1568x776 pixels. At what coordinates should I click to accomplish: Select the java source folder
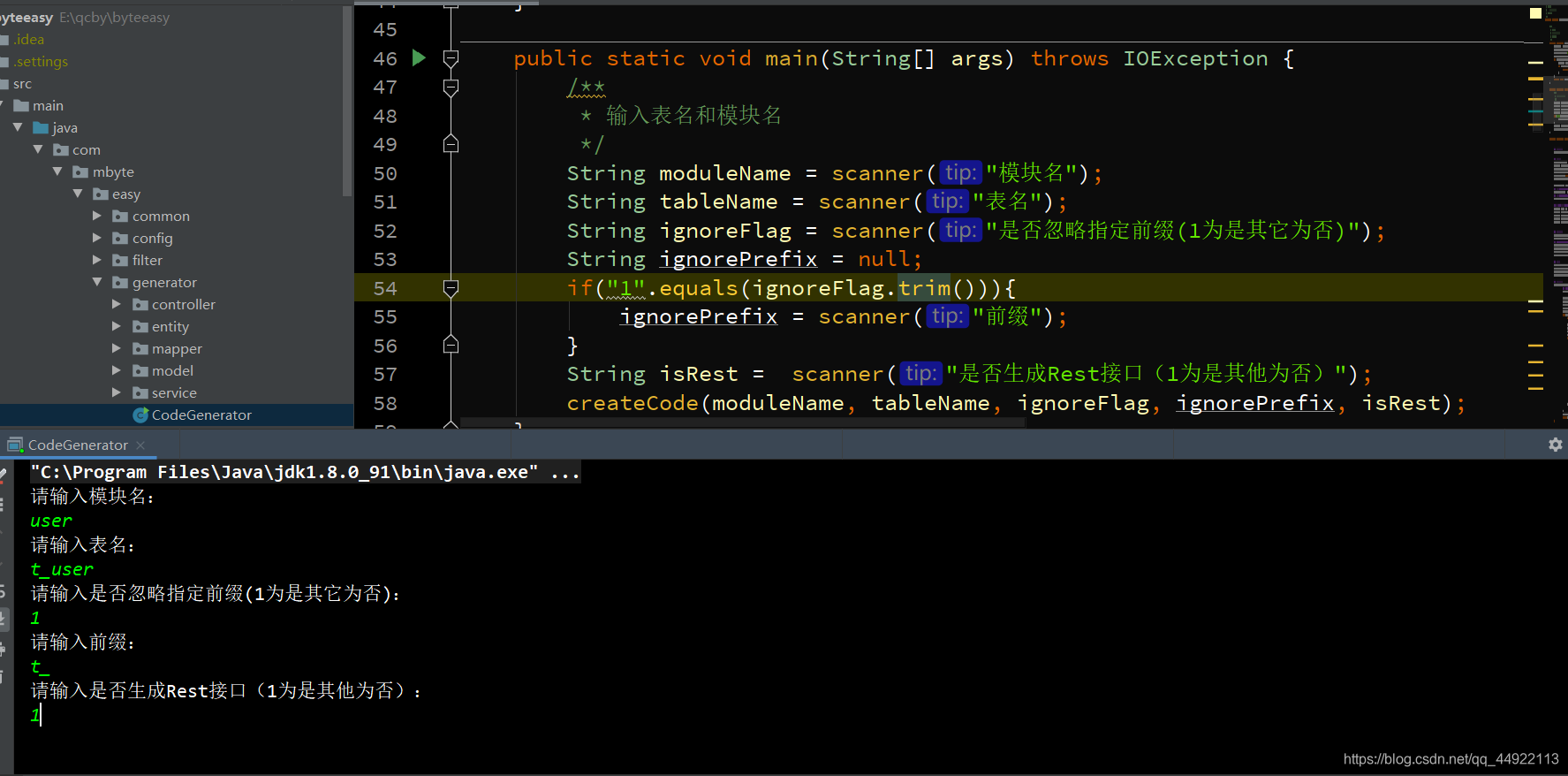point(64,127)
